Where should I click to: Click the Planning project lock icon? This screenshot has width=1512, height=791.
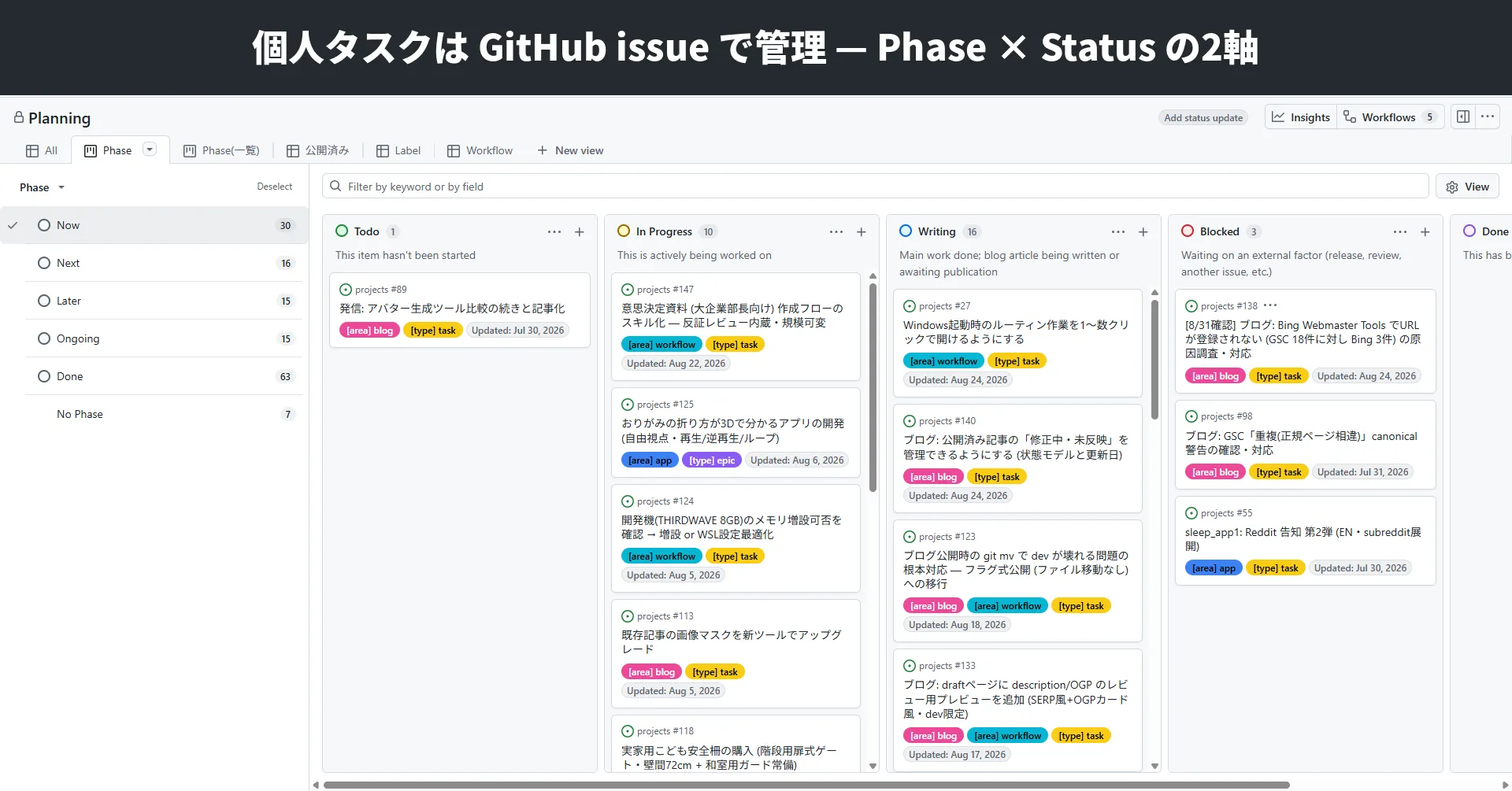[x=19, y=117]
